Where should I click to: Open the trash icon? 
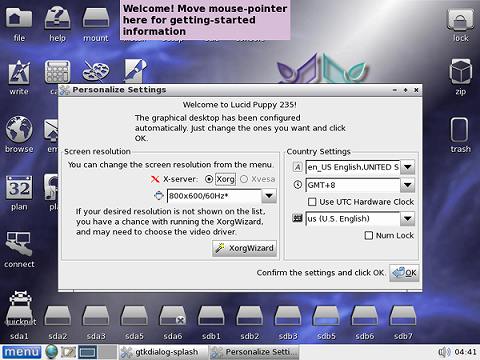[460, 130]
